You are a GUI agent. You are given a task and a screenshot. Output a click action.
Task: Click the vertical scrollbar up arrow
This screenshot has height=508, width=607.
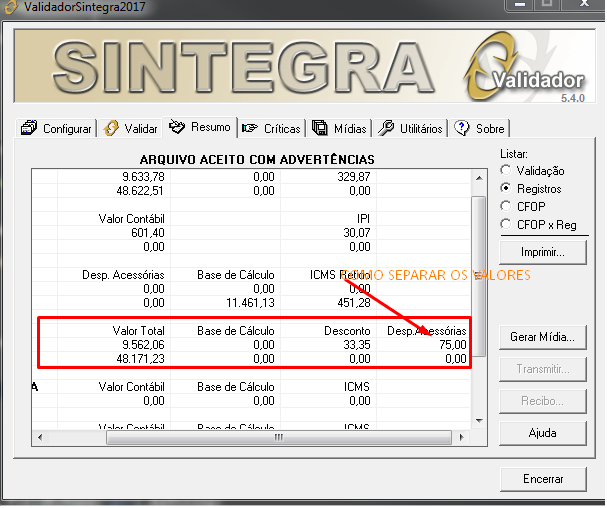(x=479, y=178)
